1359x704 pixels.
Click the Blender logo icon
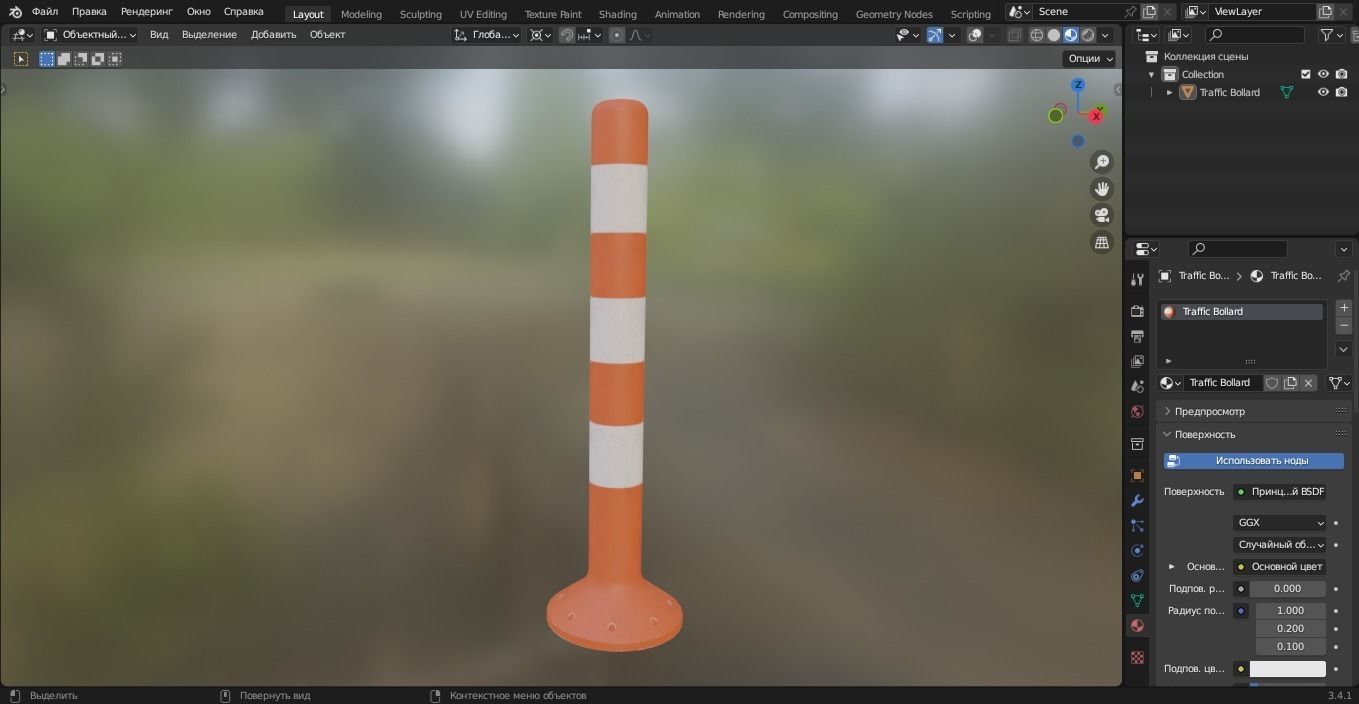coord(15,12)
